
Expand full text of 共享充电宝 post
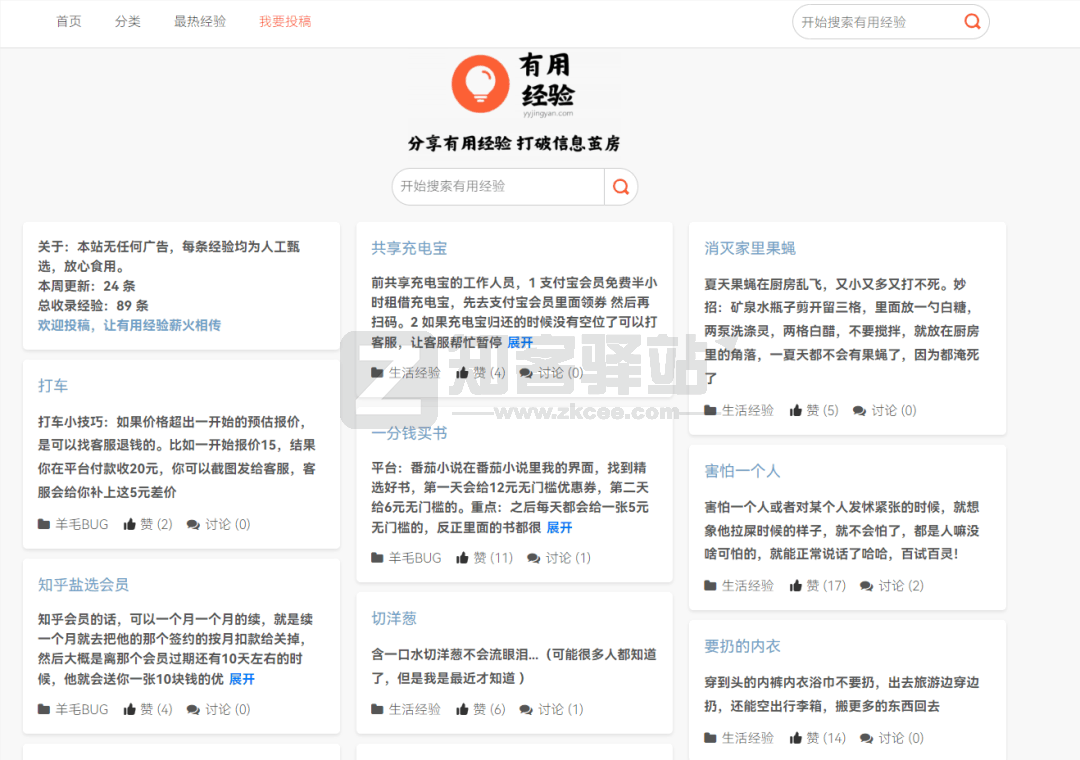coord(520,343)
